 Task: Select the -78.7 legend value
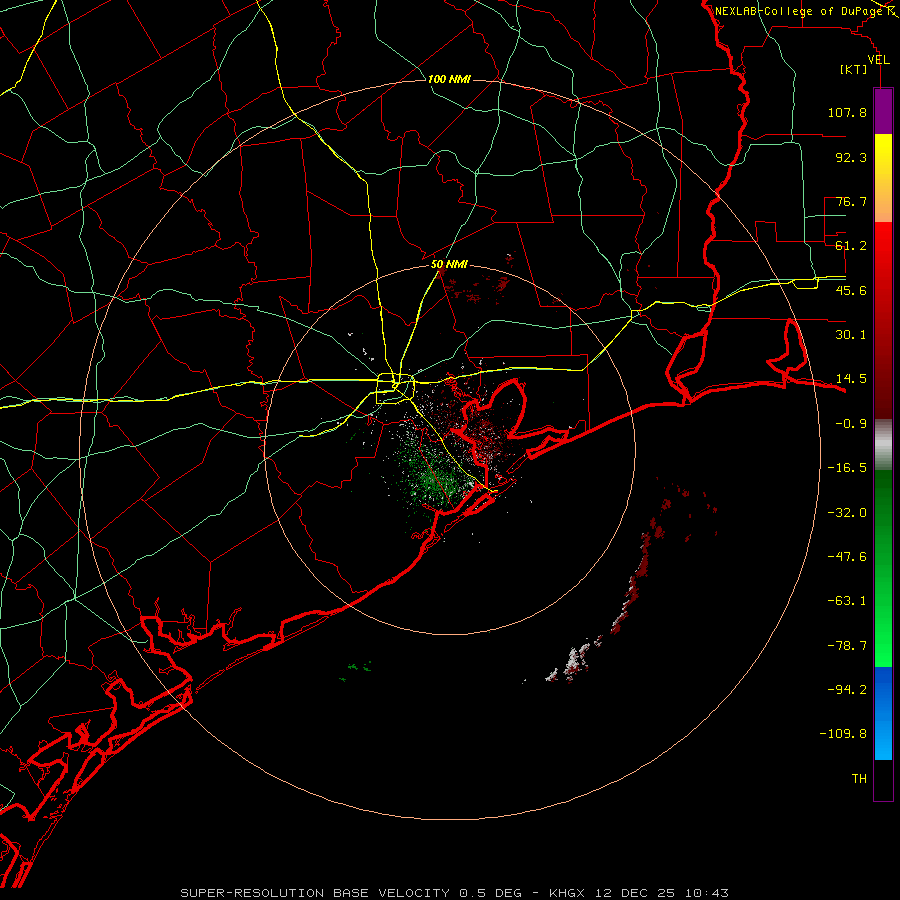point(847,646)
